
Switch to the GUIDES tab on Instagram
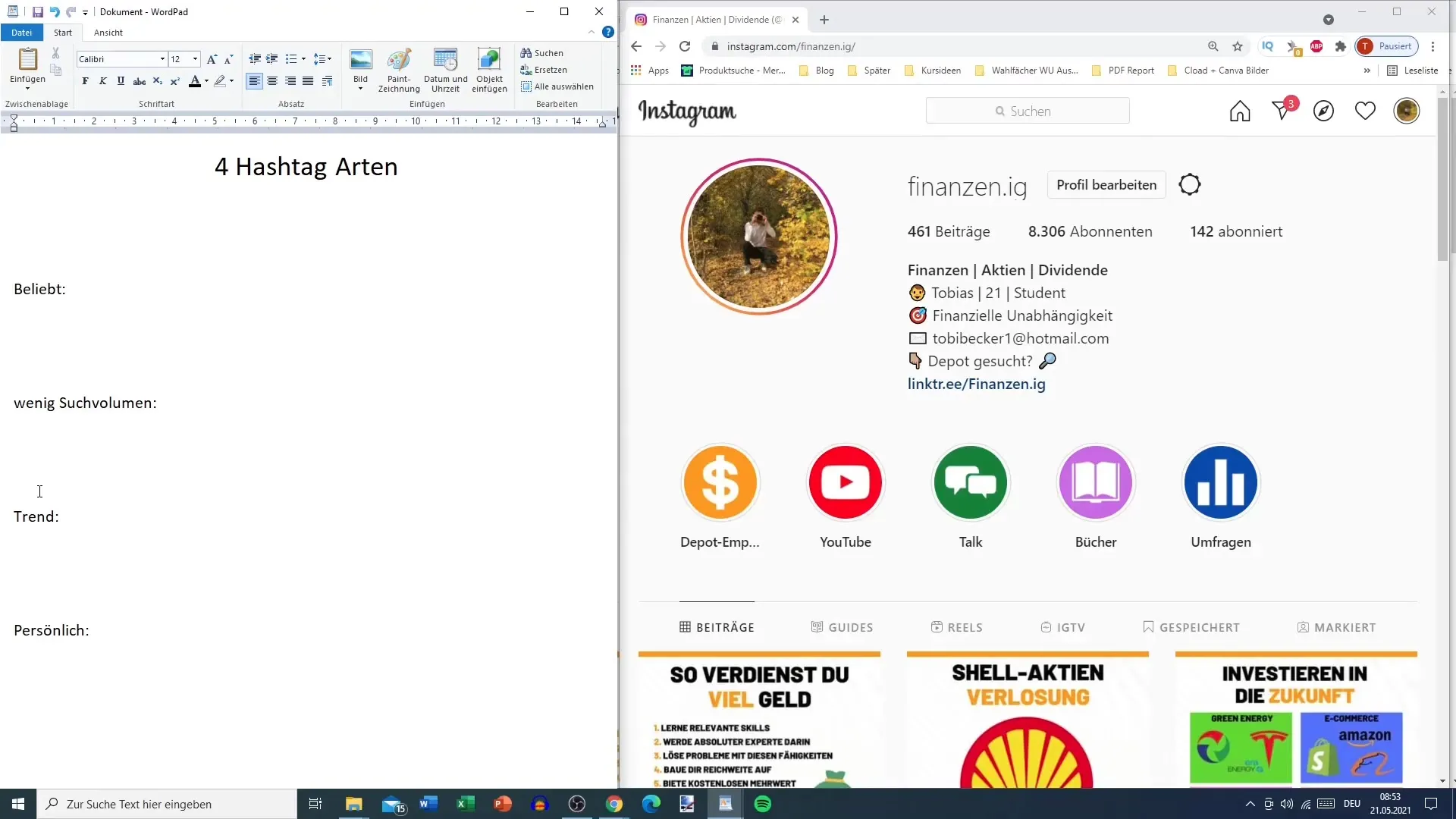tap(842, 627)
